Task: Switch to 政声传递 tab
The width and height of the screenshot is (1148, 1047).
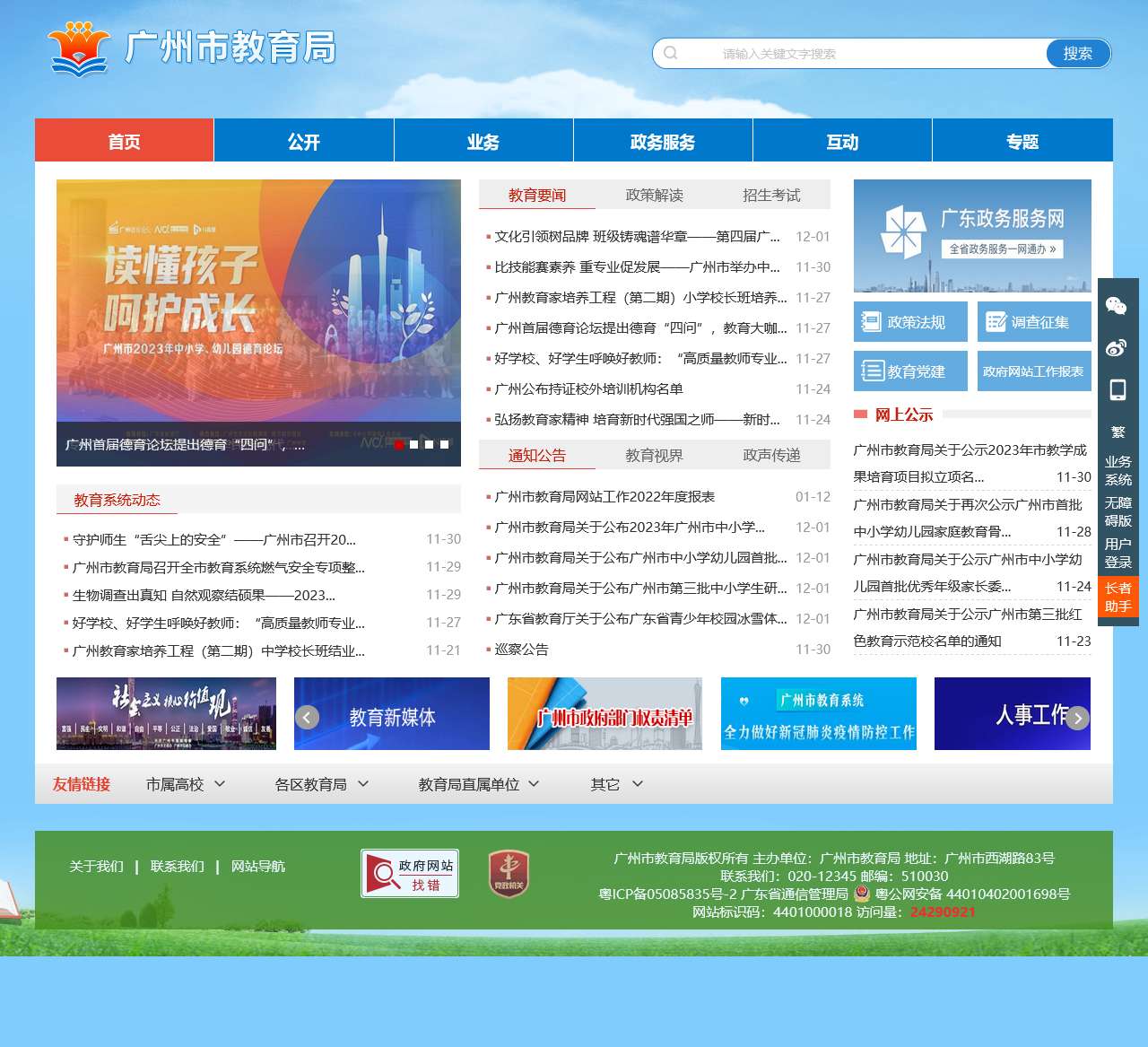Action: coord(771,455)
